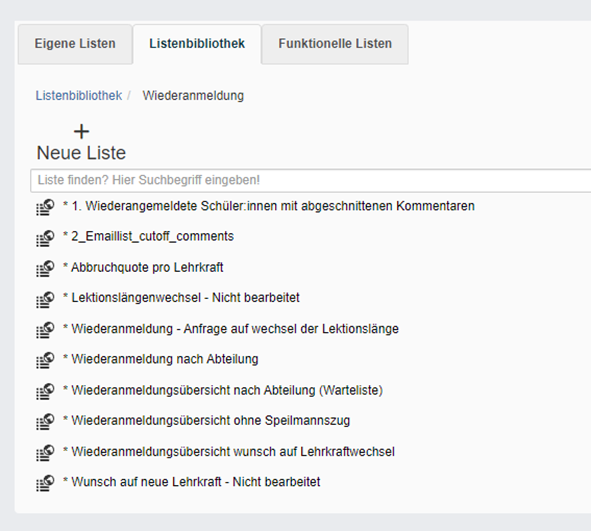Viewport: 591px width, 531px height.
Task: Select the Listenbibliothek tab
Action: click(x=197, y=44)
